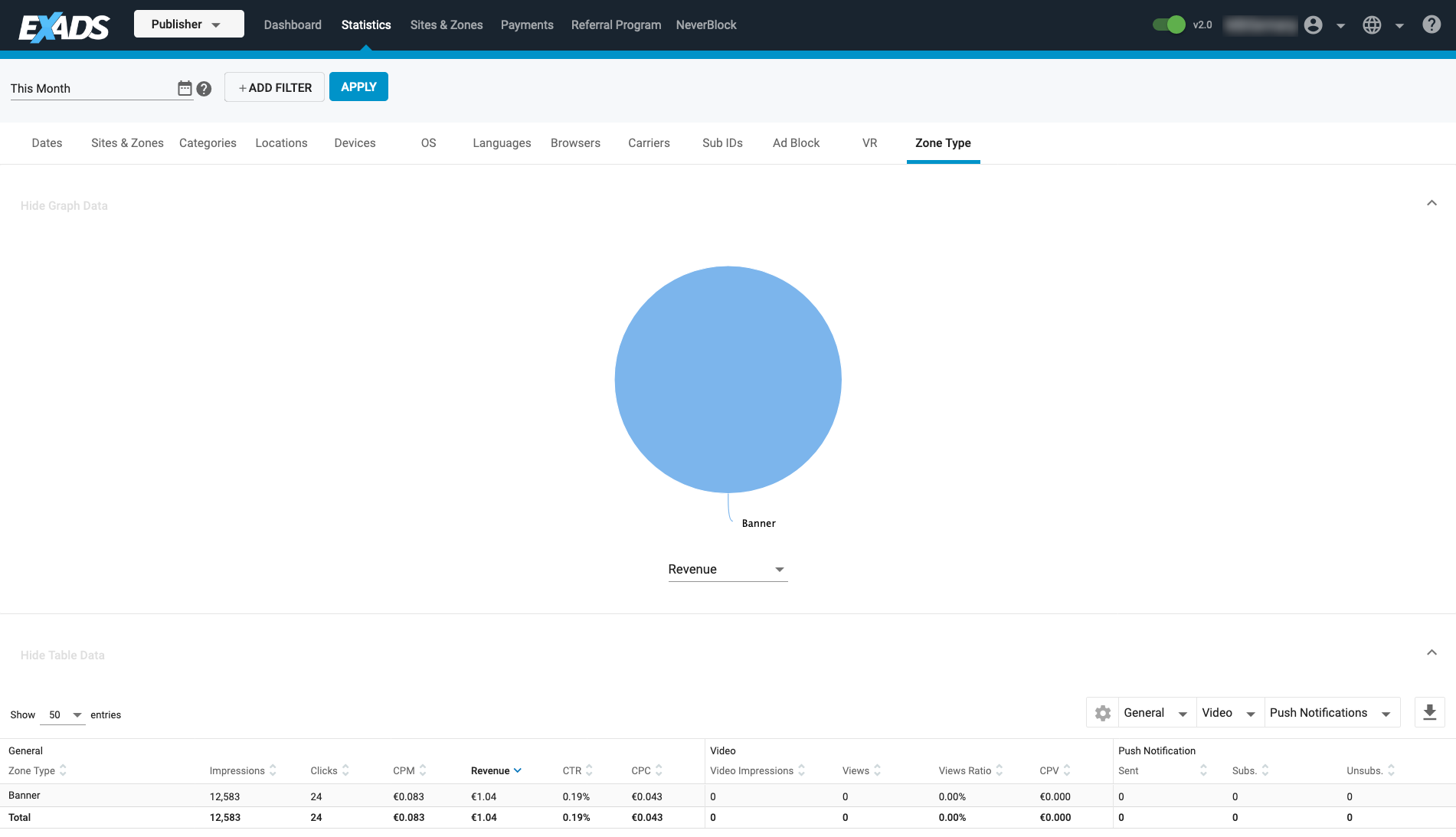This screenshot has width=1456, height=837.
Task: Click the APPLY button
Action: (x=358, y=87)
